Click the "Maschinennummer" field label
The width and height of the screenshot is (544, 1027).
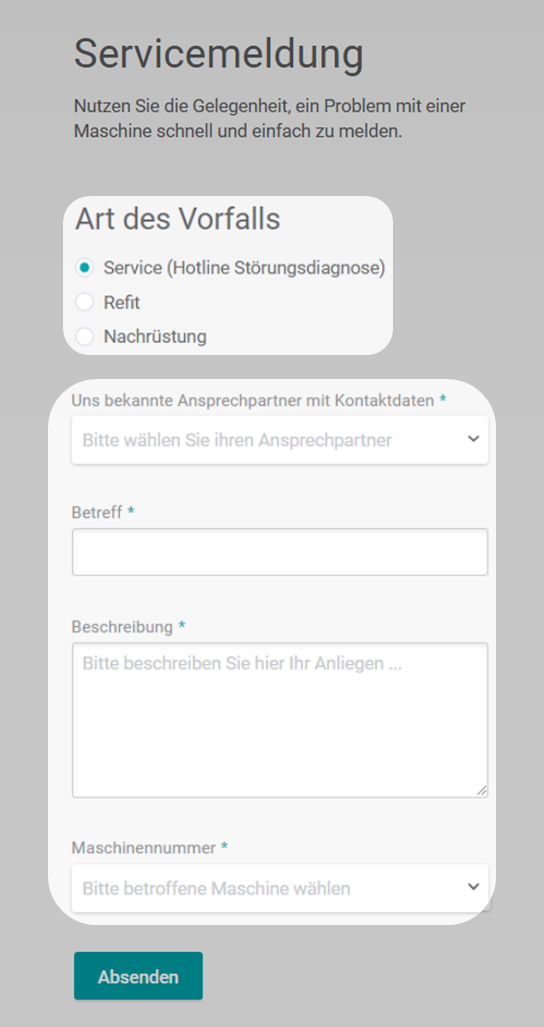(143, 848)
